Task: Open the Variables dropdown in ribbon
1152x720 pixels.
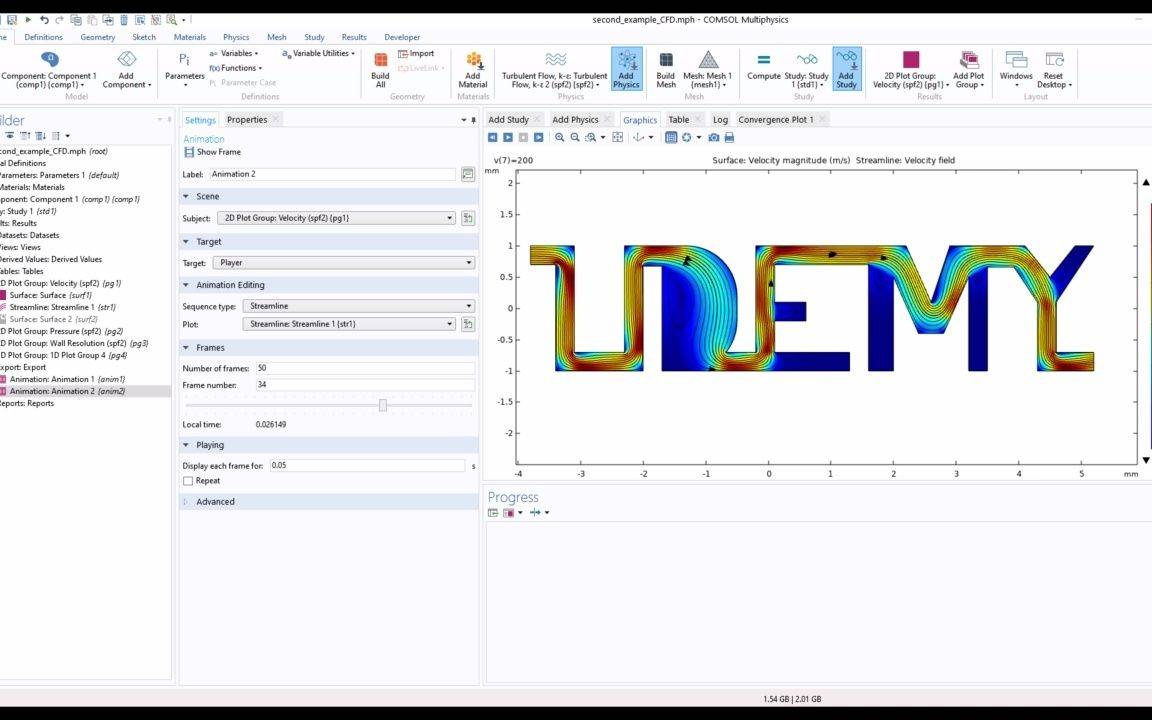Action: pyautogui.click(x=234, y=54)
